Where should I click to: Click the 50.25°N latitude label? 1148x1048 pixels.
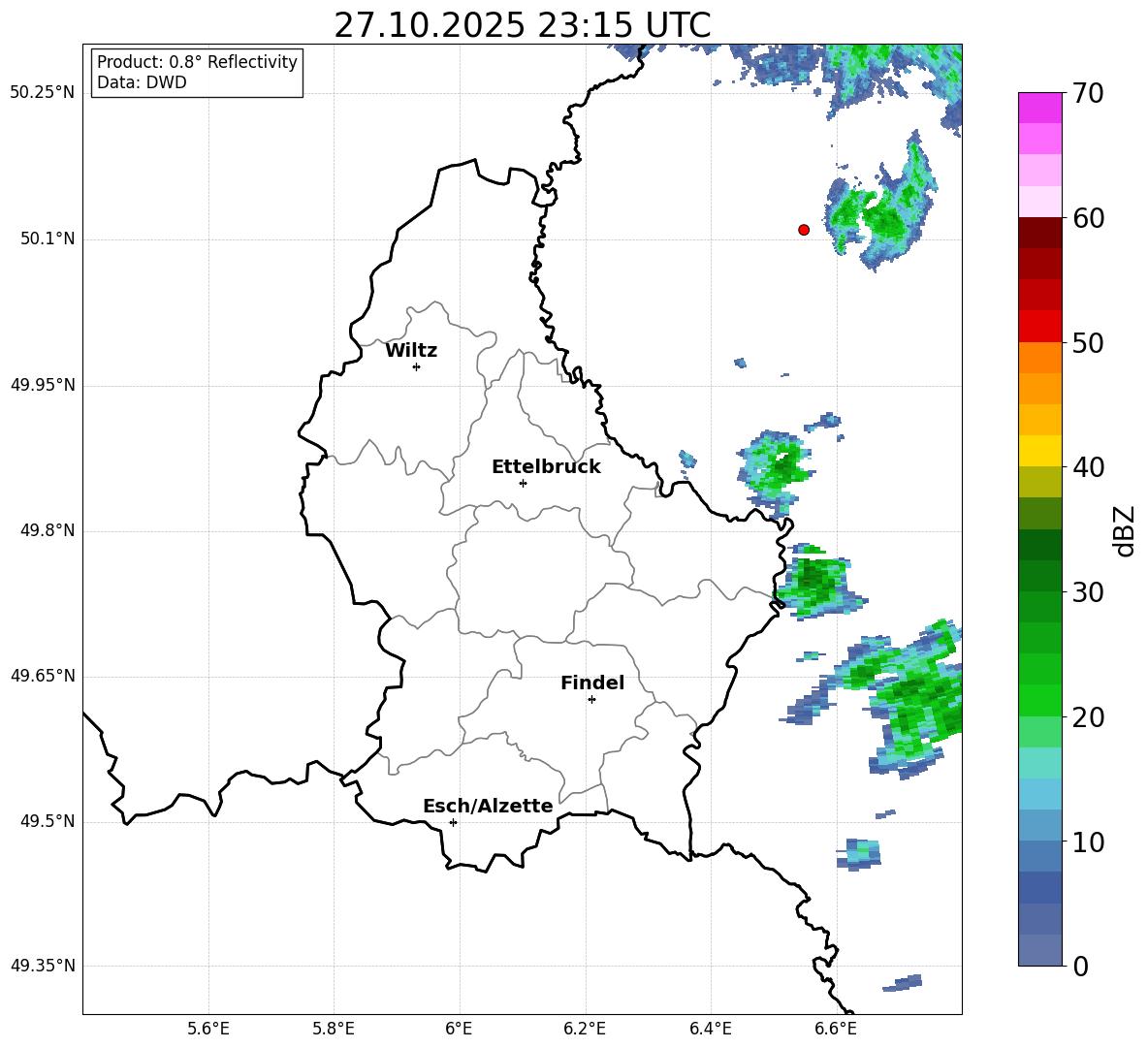[43, 93]
